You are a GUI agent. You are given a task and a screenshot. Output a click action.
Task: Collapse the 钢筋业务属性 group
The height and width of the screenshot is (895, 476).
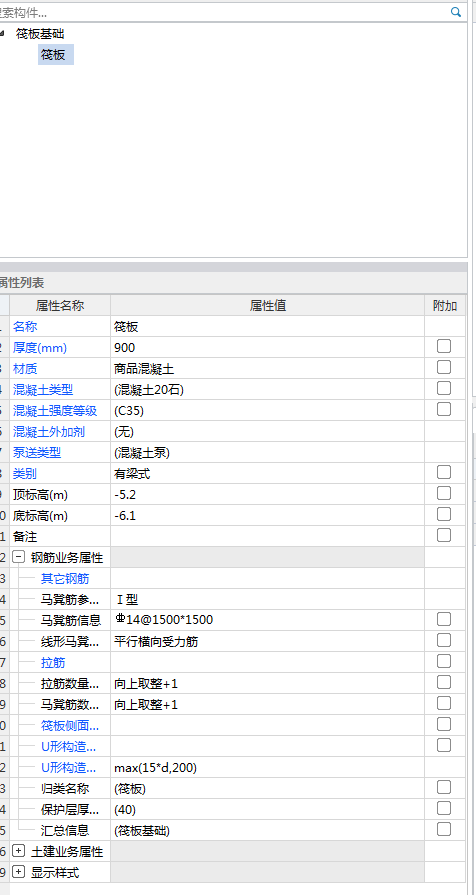(18, 557)
